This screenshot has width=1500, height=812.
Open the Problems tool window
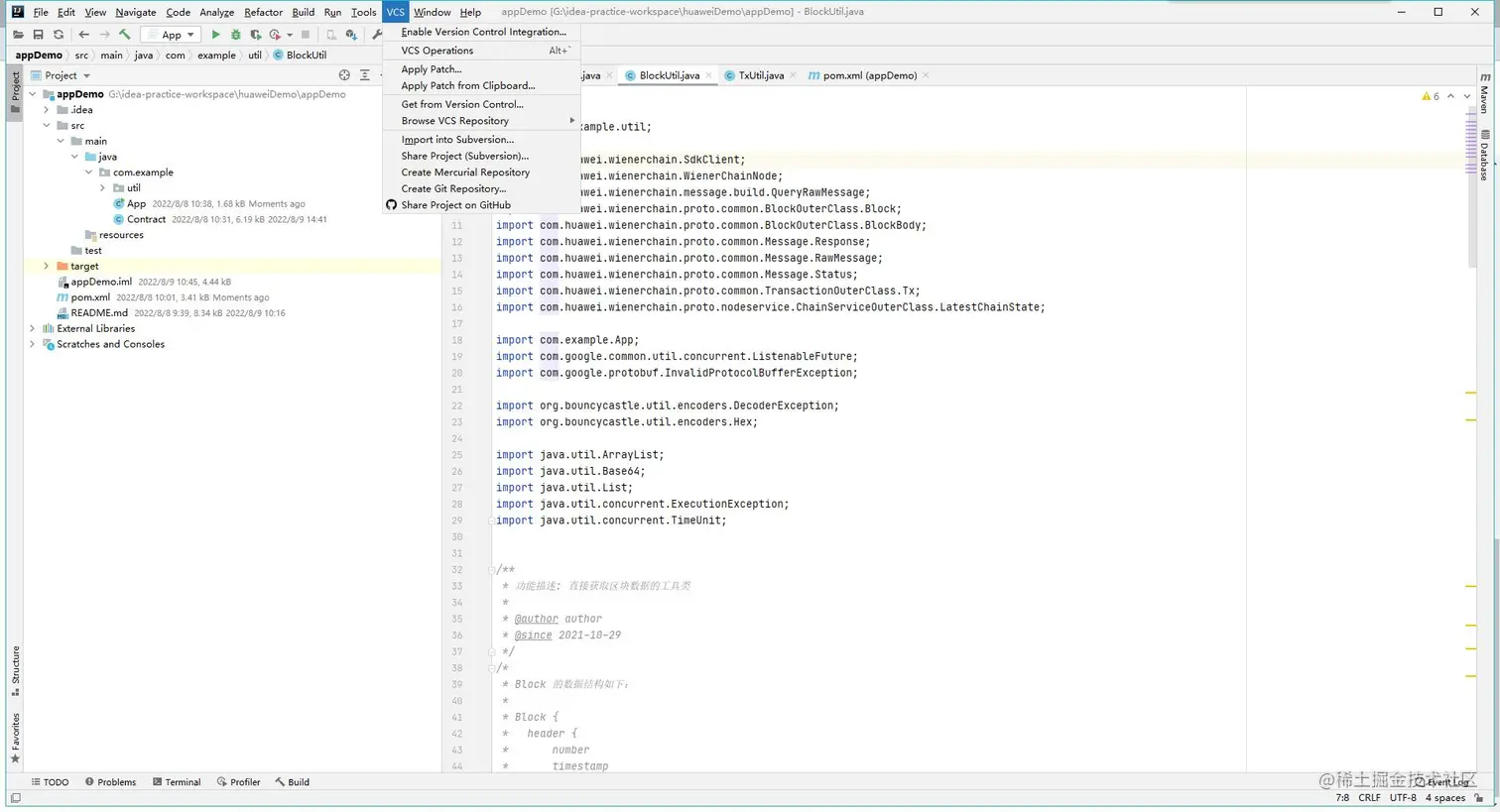pyautogui.click(x=110, y=782)
